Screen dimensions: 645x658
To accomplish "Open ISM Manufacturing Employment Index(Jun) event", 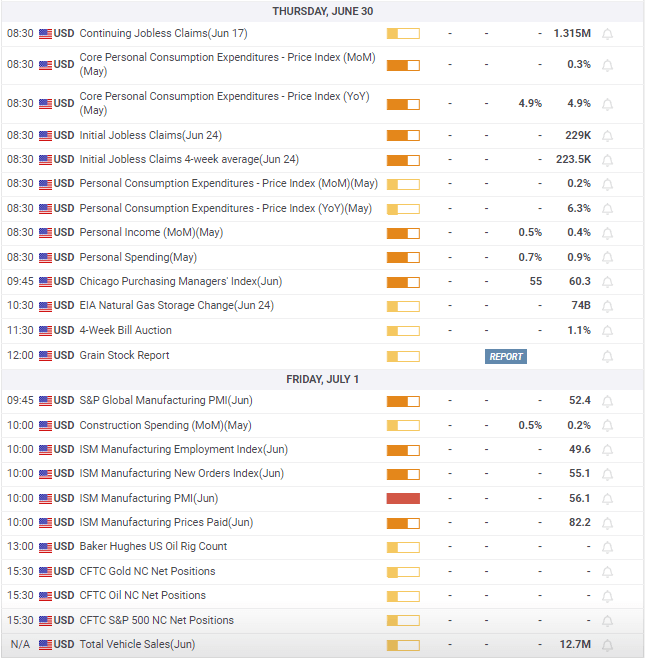I will pyautogui.click(x=184, y=449).
